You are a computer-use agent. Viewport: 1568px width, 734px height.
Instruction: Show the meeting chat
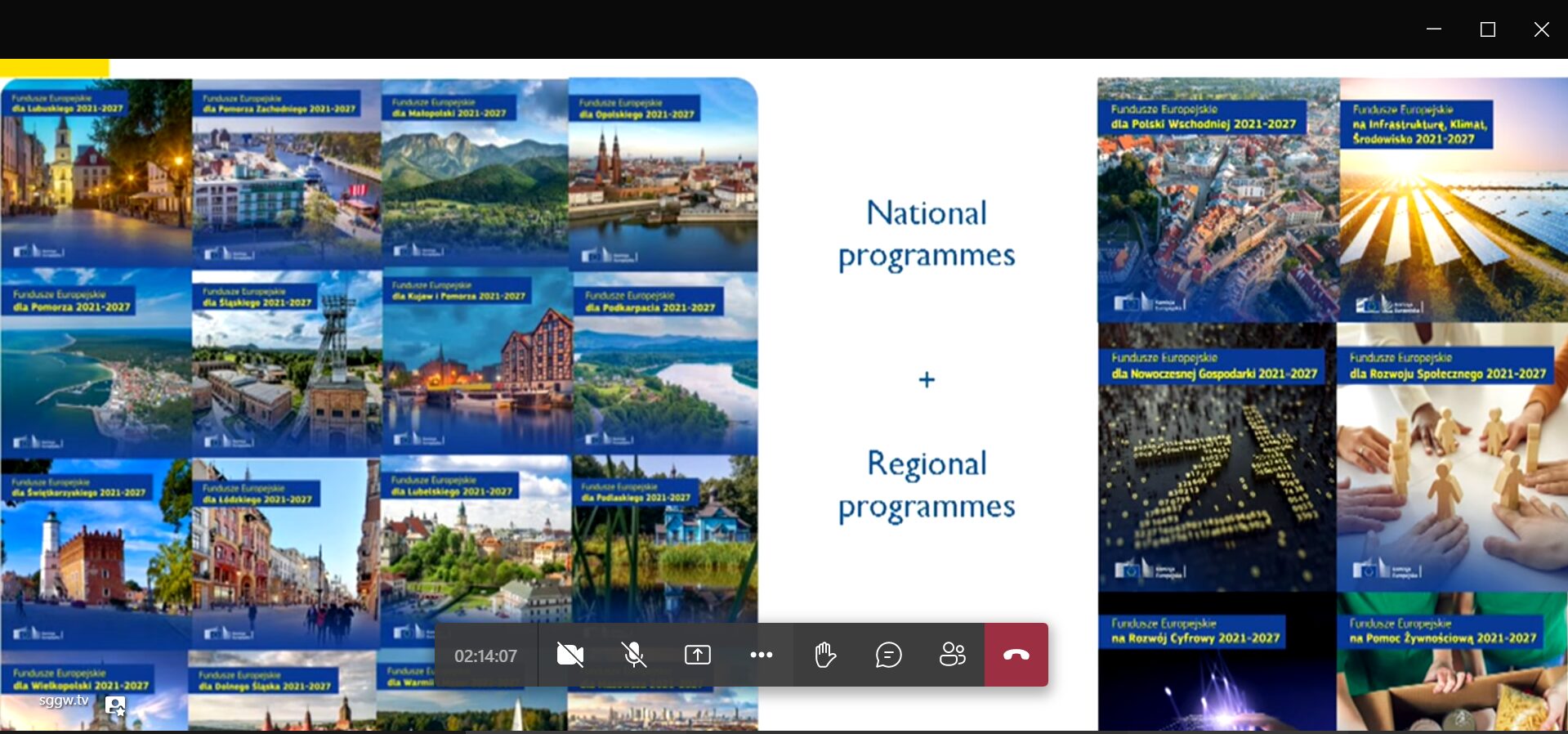pos(888,655)
